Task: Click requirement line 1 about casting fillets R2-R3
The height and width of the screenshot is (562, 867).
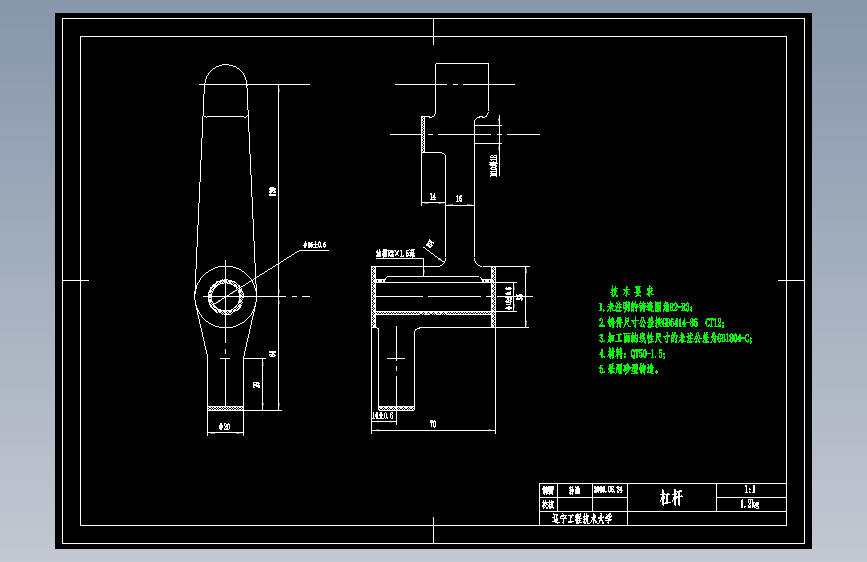Action: tap(645, 307)
